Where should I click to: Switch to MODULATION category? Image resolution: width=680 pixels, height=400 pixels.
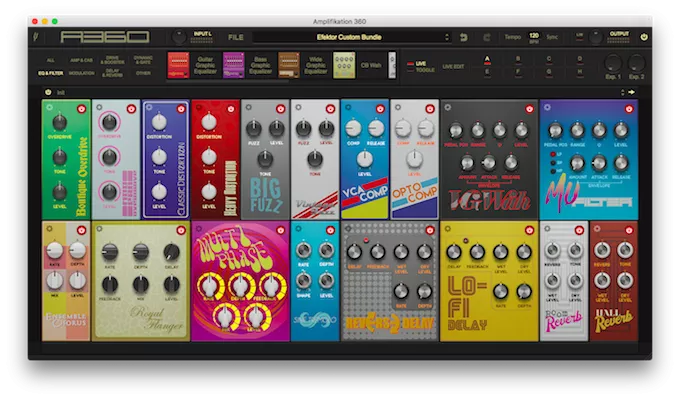pos(82,73)
